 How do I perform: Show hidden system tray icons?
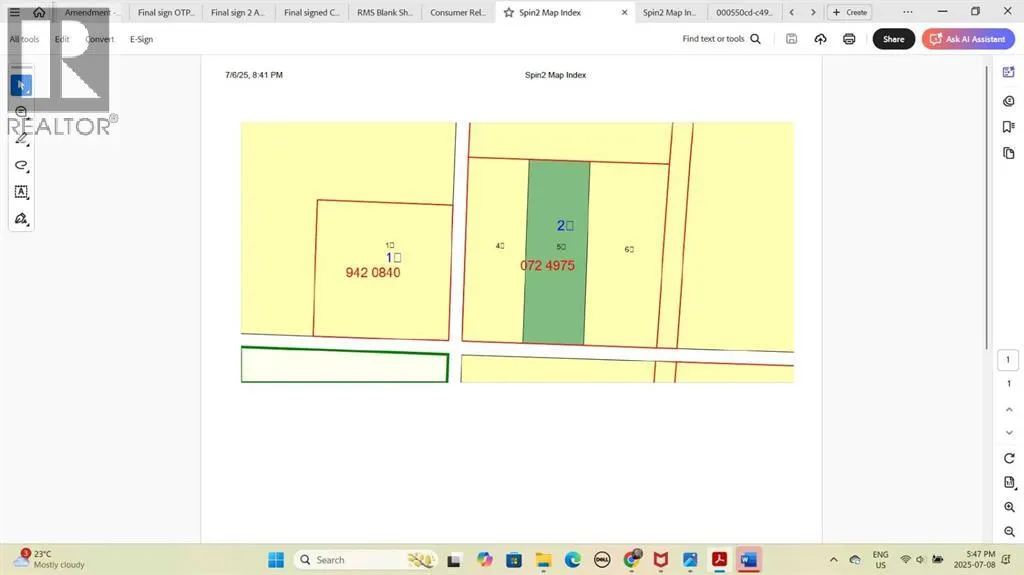833,559
